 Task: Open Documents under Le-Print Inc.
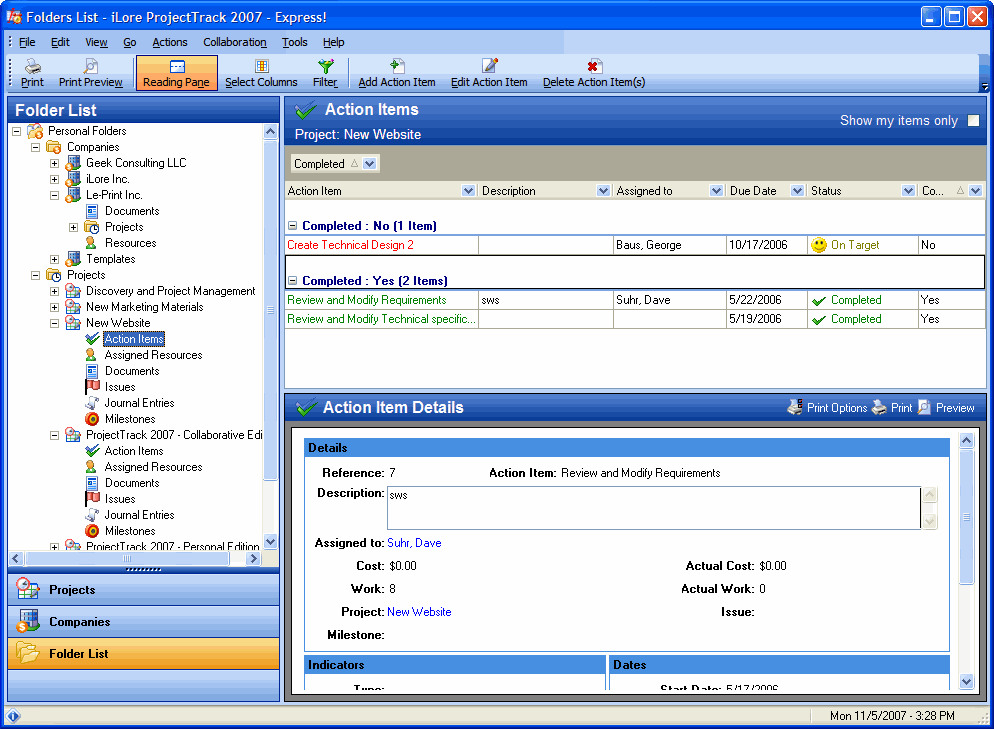132,211
